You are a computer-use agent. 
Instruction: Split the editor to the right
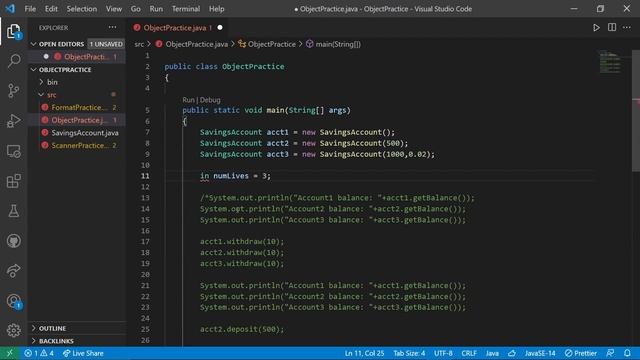pyautogui.click(x=612, y=27)
